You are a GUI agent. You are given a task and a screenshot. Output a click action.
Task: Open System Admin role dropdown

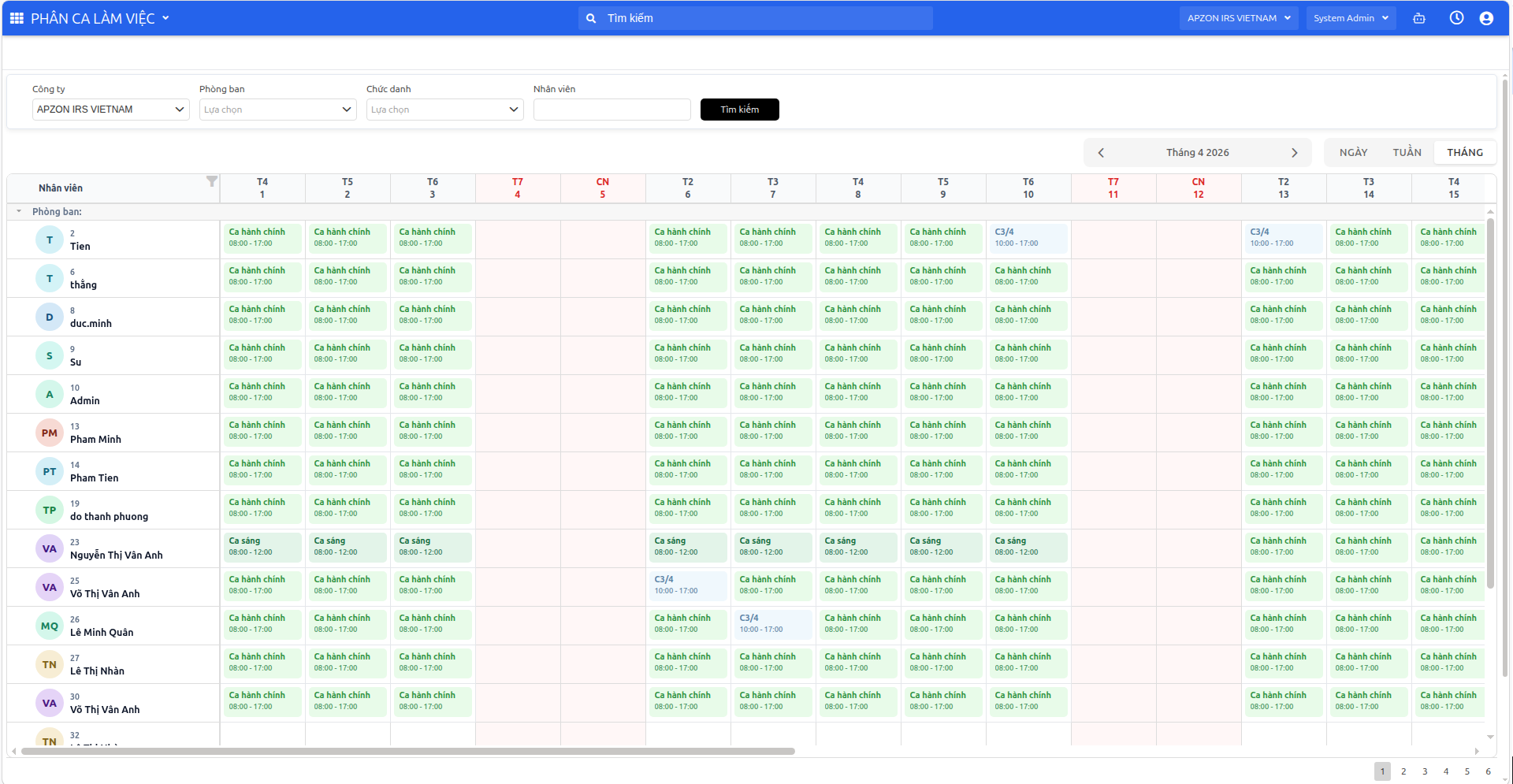1351,18
